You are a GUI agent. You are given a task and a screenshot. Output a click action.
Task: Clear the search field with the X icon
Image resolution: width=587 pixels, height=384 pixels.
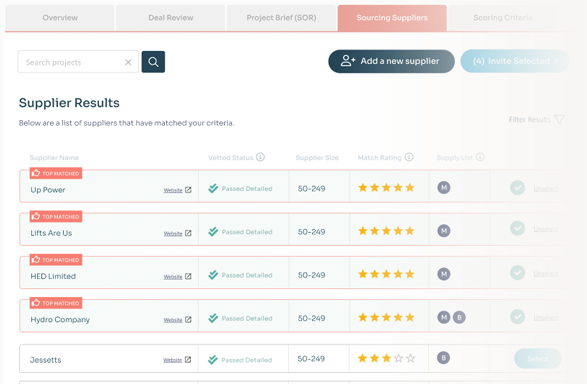click(x=128, y=62)
